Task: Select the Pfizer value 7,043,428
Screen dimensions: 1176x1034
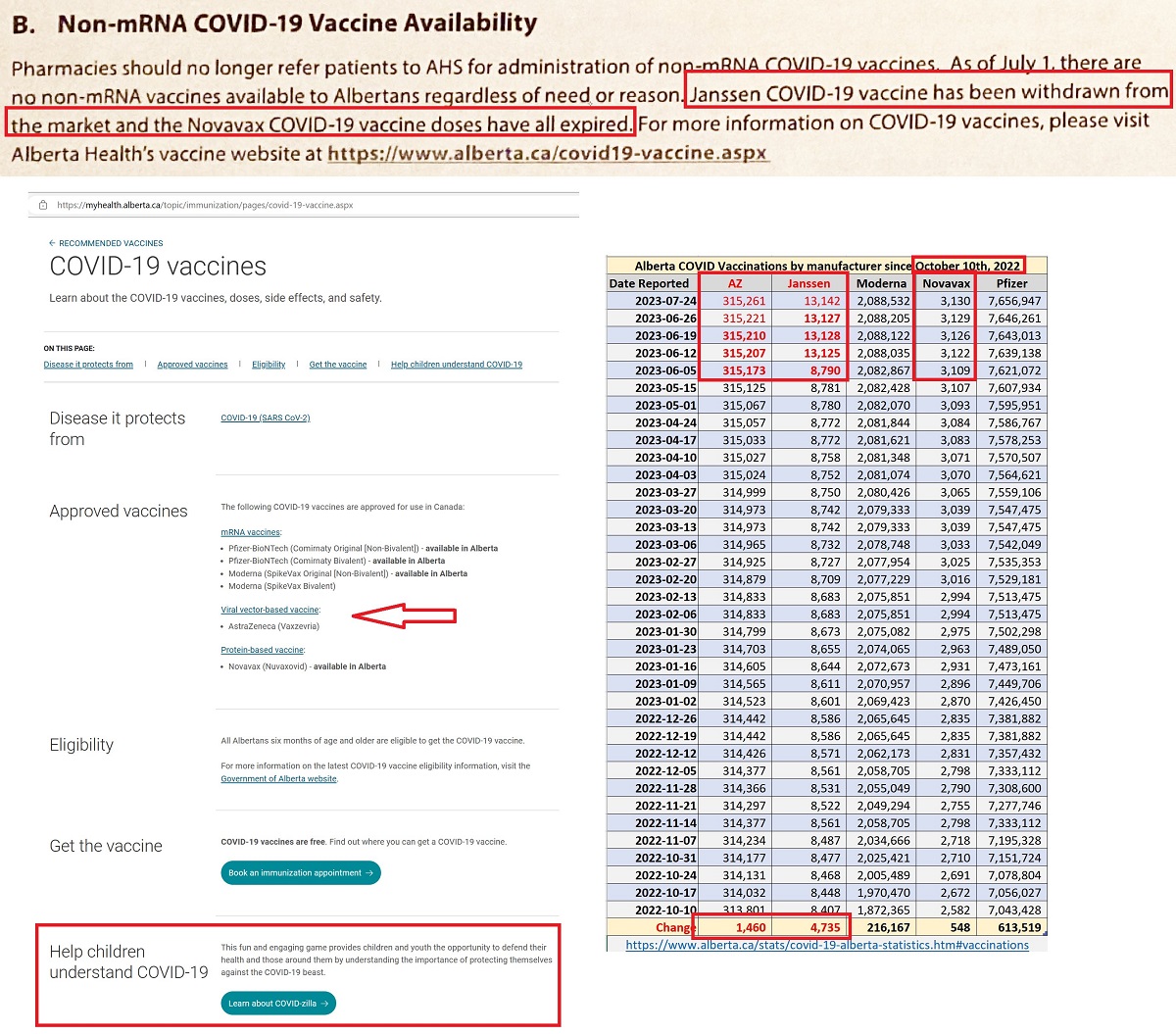Action: pyautogui.click(x=1014, y=911)
